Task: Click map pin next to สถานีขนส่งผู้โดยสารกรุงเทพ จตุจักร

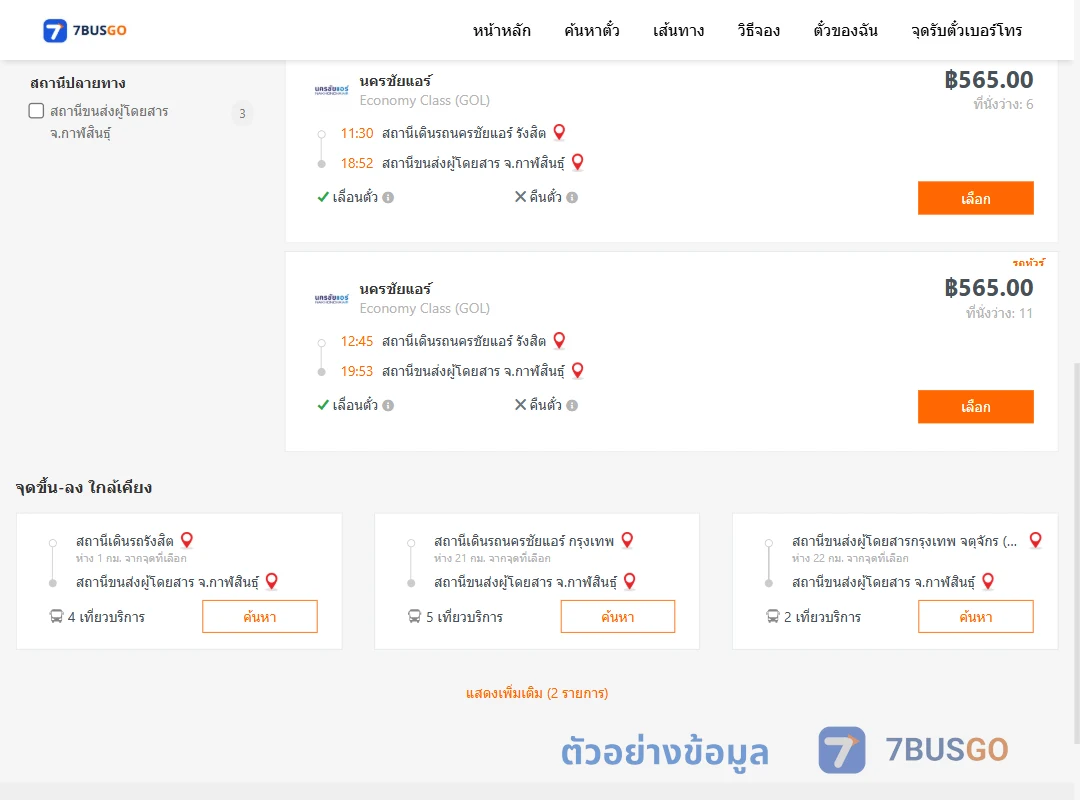Action: [x=1035, y=540]
